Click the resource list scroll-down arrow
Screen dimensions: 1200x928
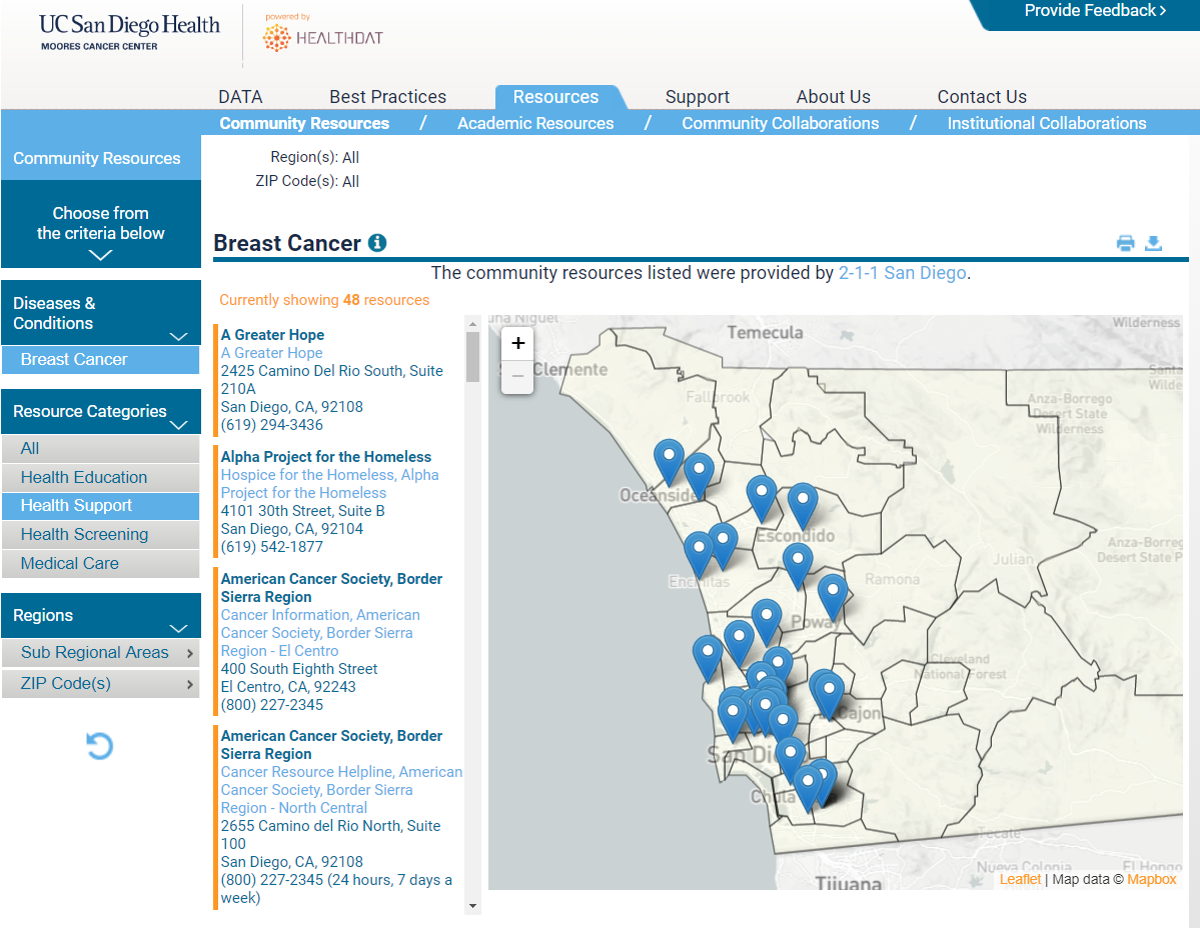(473, 906)
